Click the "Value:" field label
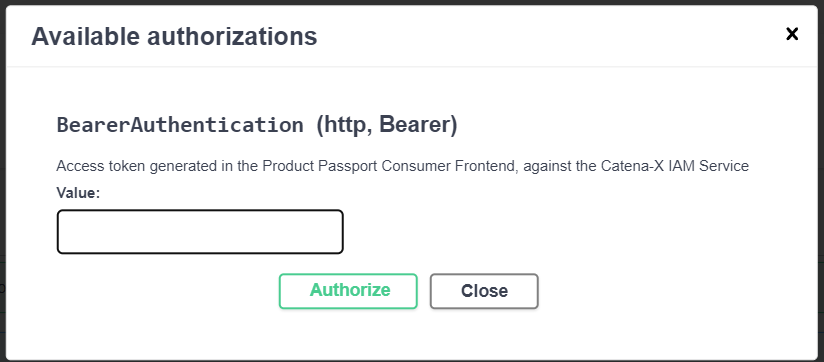This screenshot has width=824, height=362. pyautogui.click(x=78, y=193)
